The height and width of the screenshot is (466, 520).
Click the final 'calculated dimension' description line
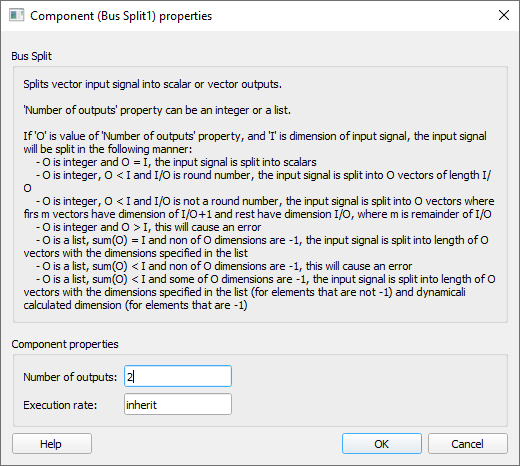pos(135,305)
